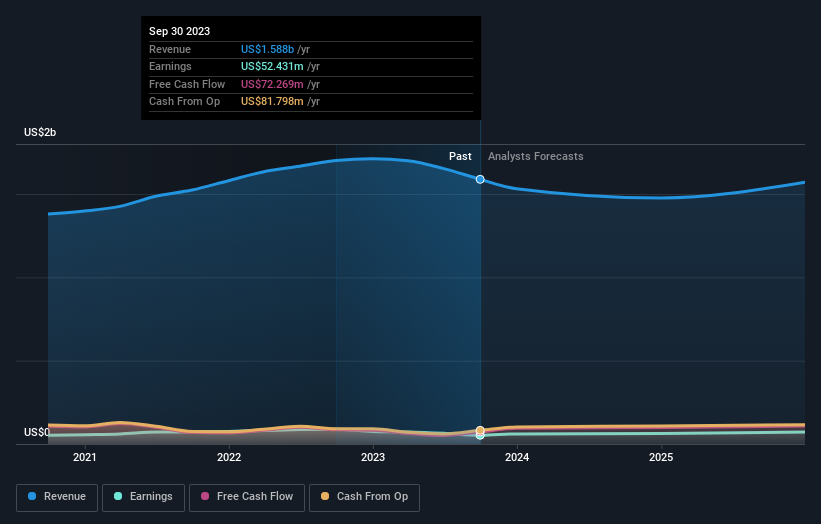This screenshot has width=821, height=524.
Task: Click the US$1.588b revenue value
Action: point(268,49)
